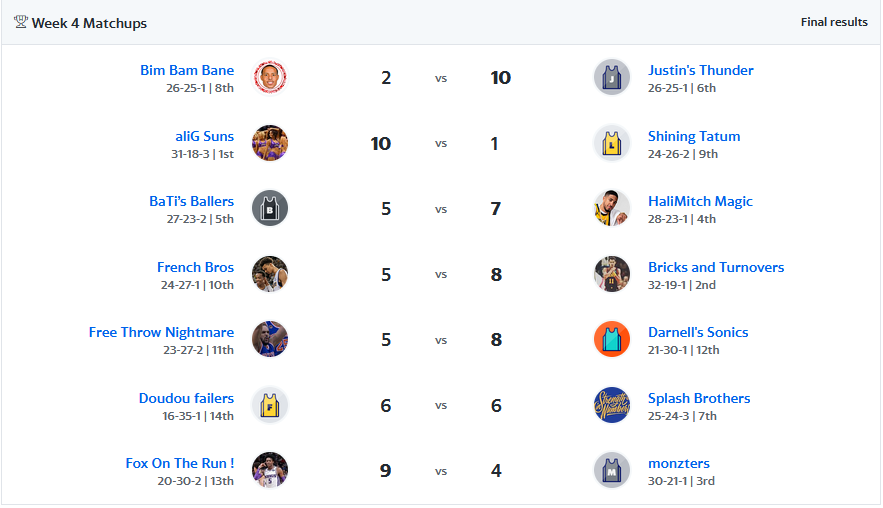The height and width of the screenshot is (508, 883).
Task: Click the Week 4 Matchups trophy icon
Action: click(x=21, y=23)
